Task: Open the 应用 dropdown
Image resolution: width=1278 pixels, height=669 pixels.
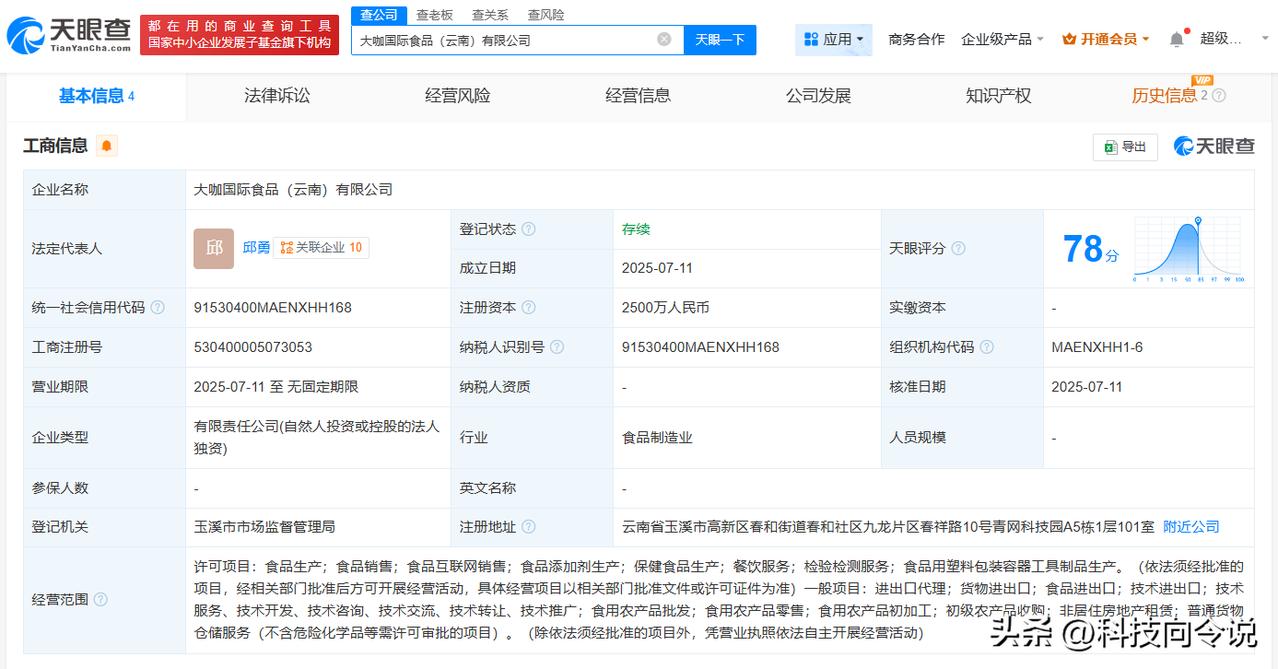Action: 834,39
